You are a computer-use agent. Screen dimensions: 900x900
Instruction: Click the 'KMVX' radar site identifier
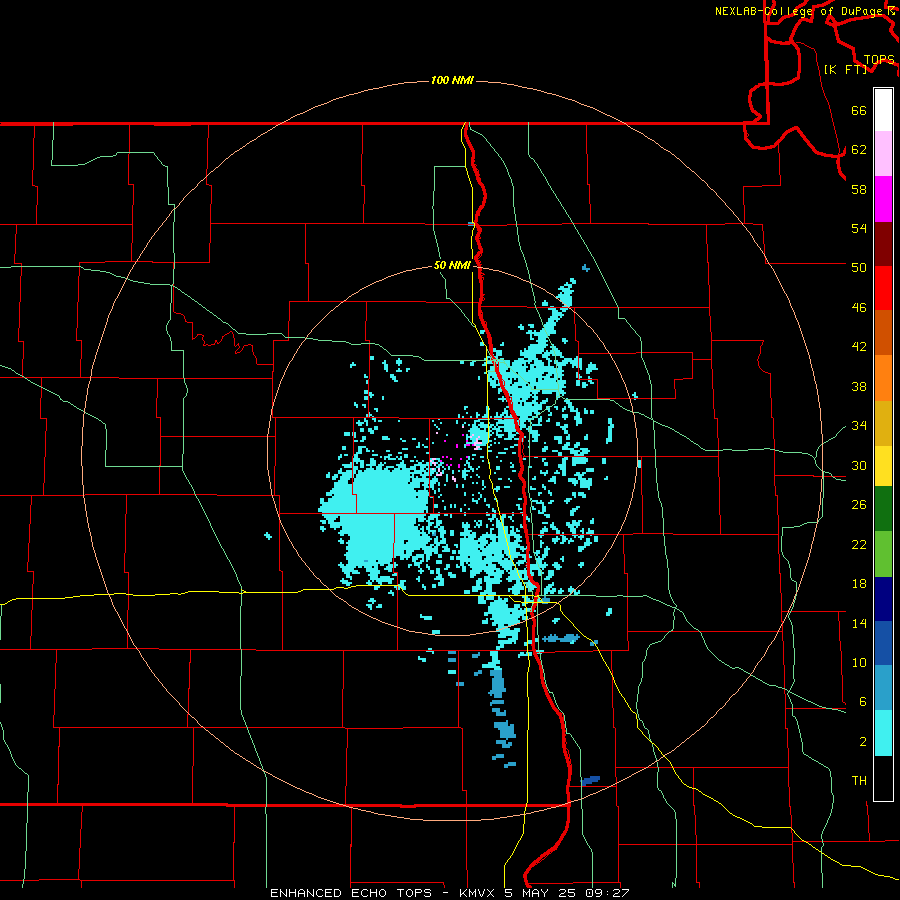coord(476,893)
